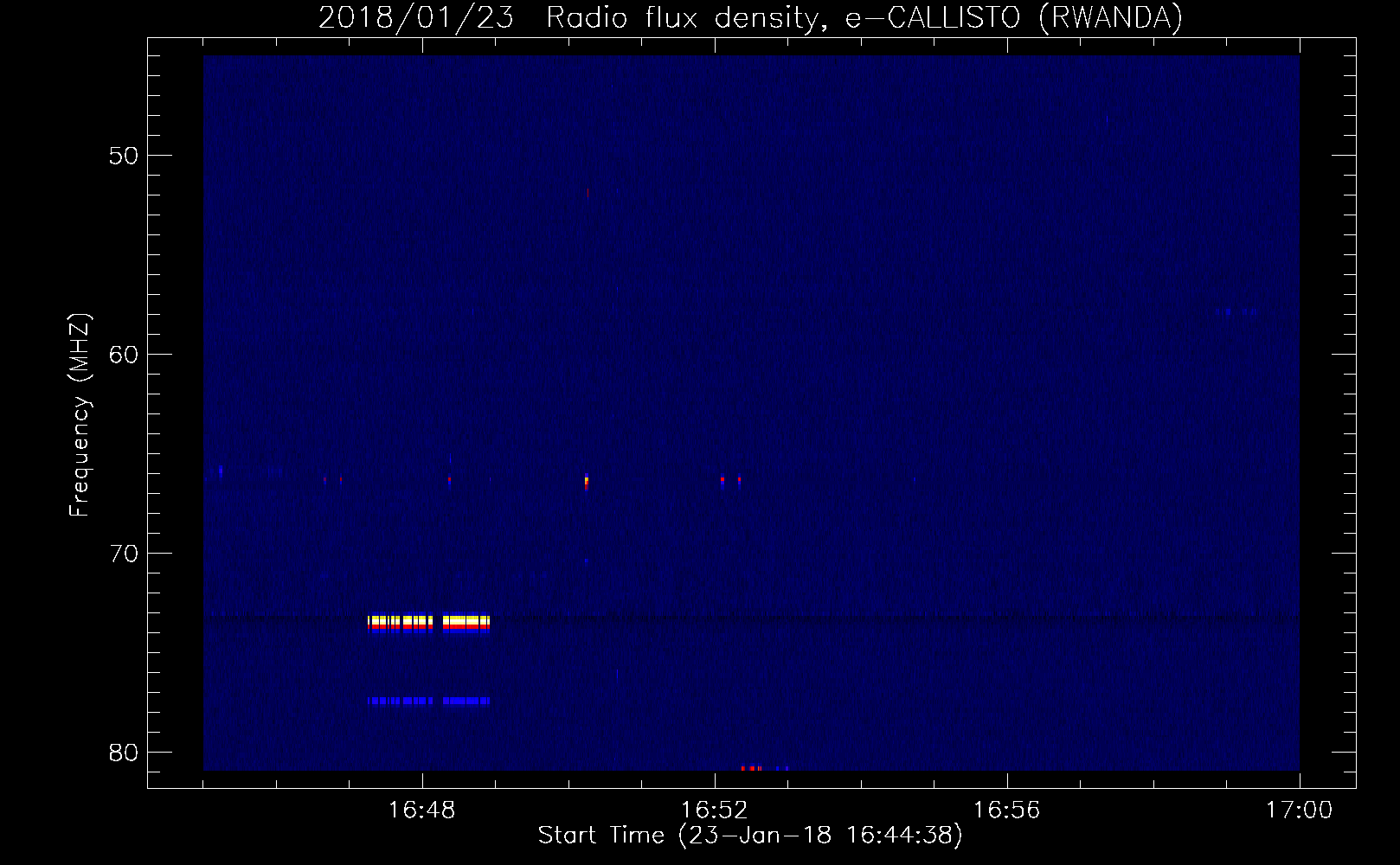
Task: Click the 16:48 time tick label
Action: point(422,811)
